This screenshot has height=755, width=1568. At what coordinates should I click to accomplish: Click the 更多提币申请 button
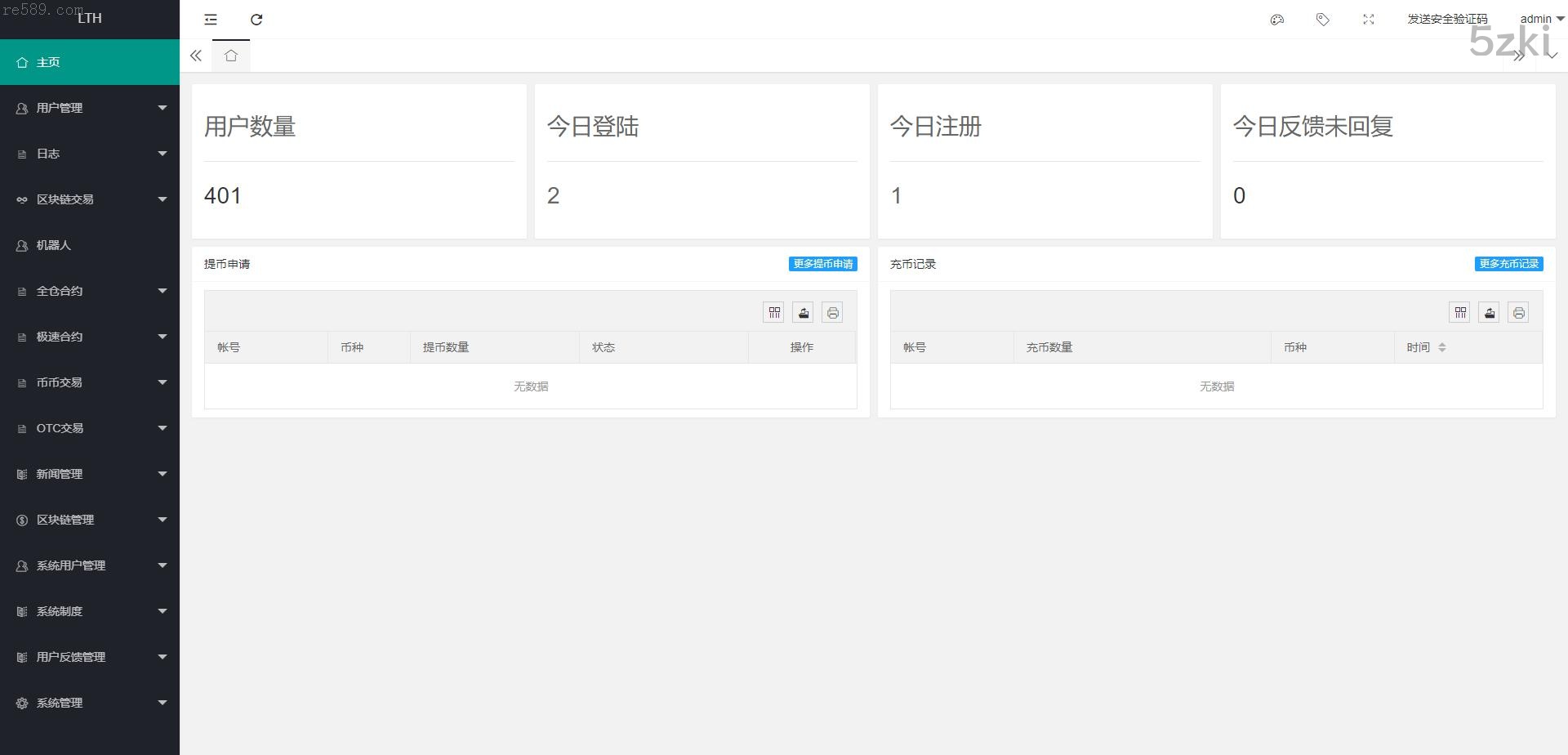(x=822, y=264)
